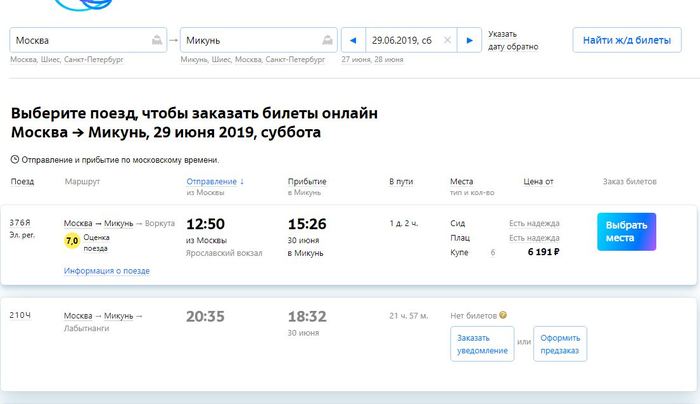Screen dimensions: 700x404
Task: Sort by В пути travel time header
Action: click(x=401, y=181)
